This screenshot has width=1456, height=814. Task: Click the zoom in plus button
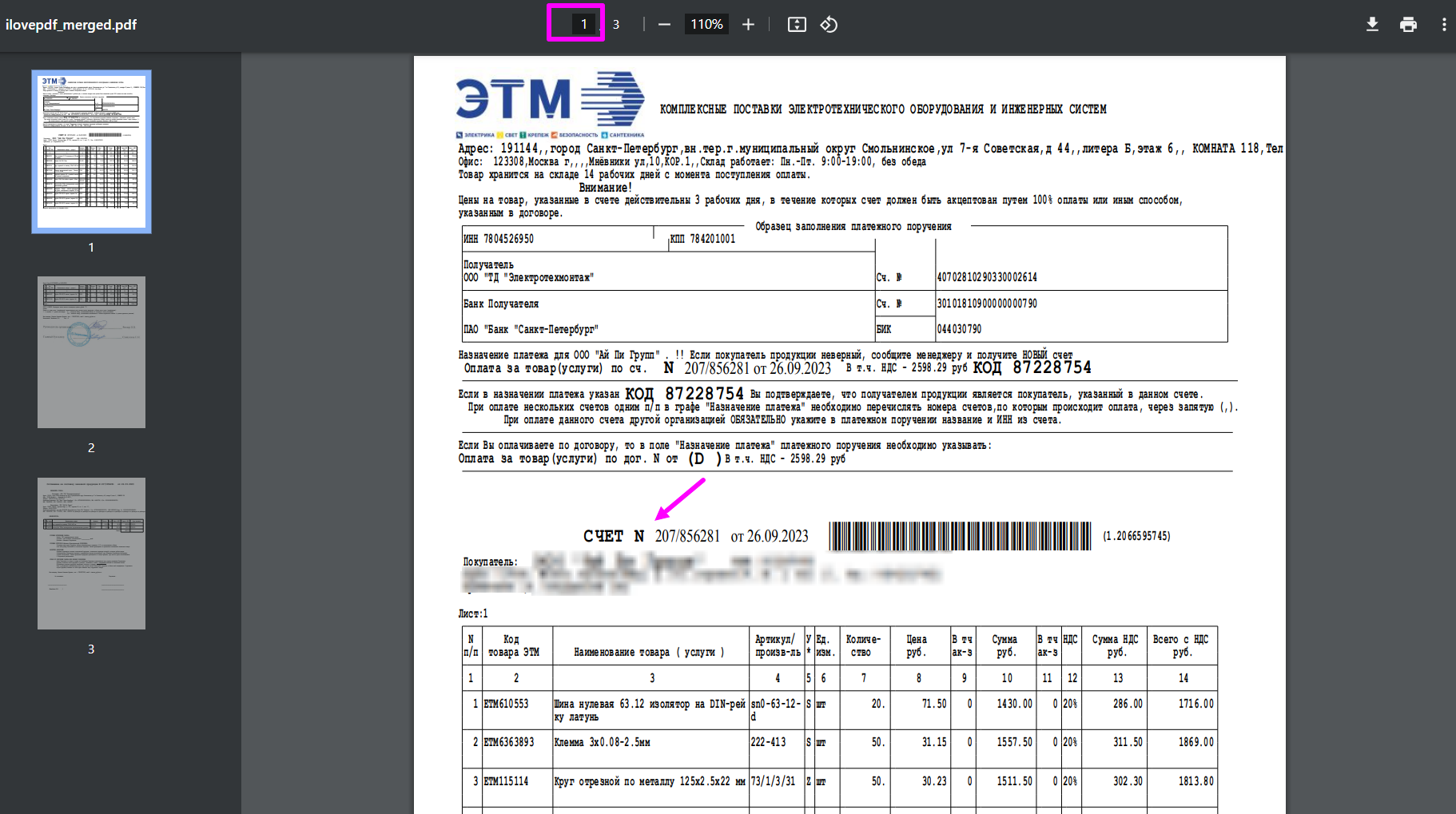(x=748, y=25)
